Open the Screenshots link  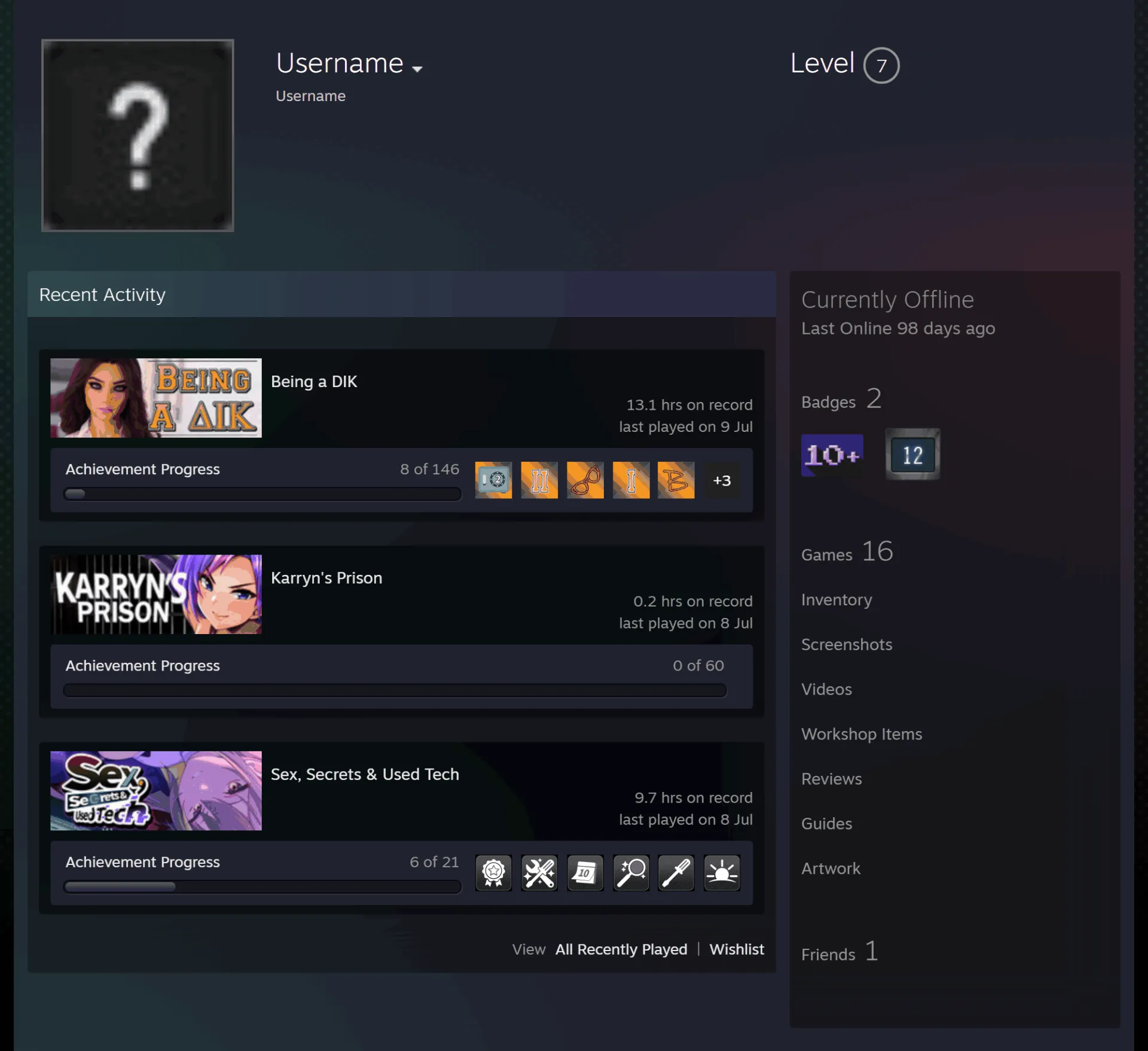click(847, 644)
